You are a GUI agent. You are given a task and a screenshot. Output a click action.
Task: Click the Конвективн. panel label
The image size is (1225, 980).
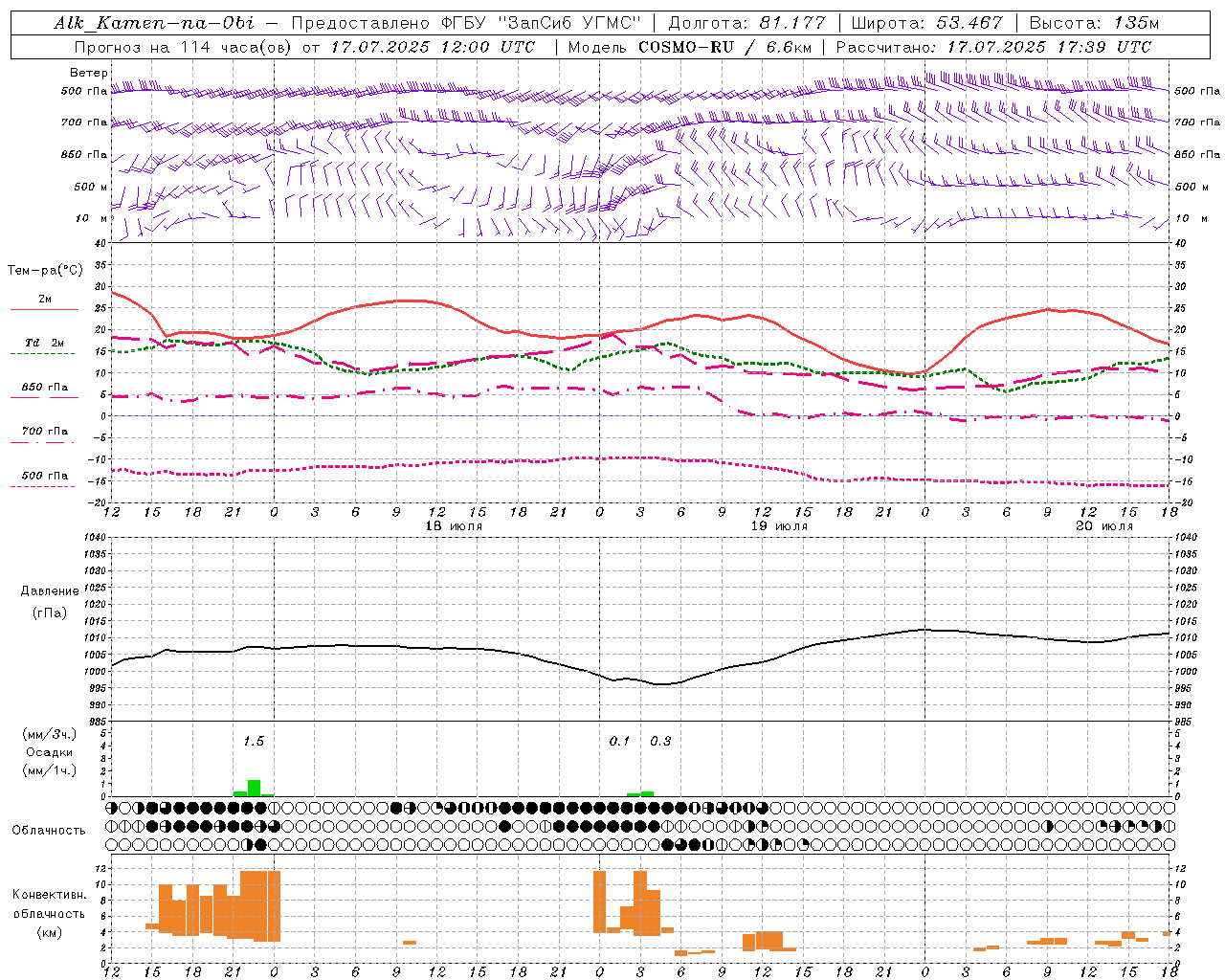click(x=49, y=894)
